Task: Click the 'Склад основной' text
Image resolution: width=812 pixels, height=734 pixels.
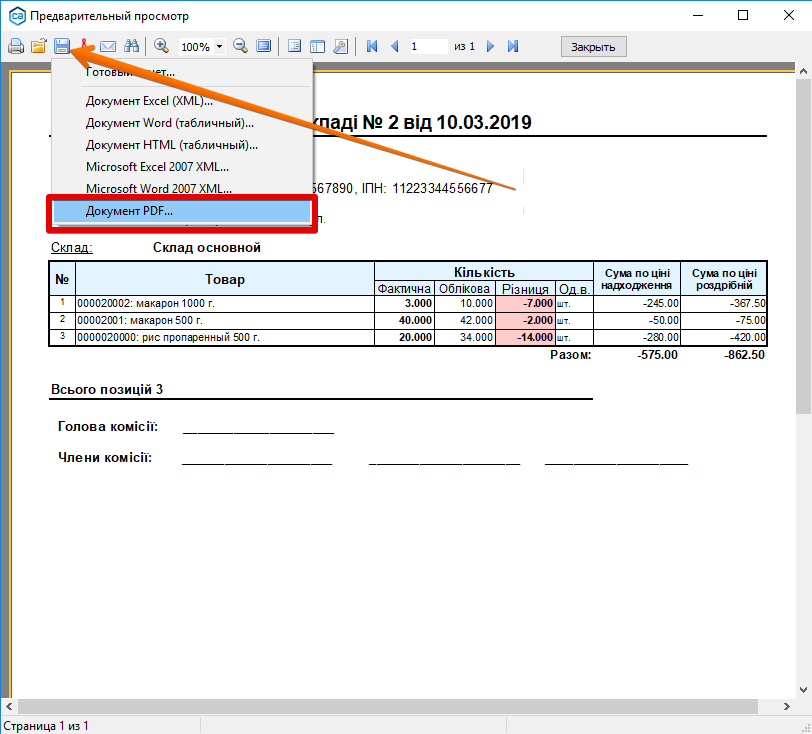Action: tap(207, 248)
